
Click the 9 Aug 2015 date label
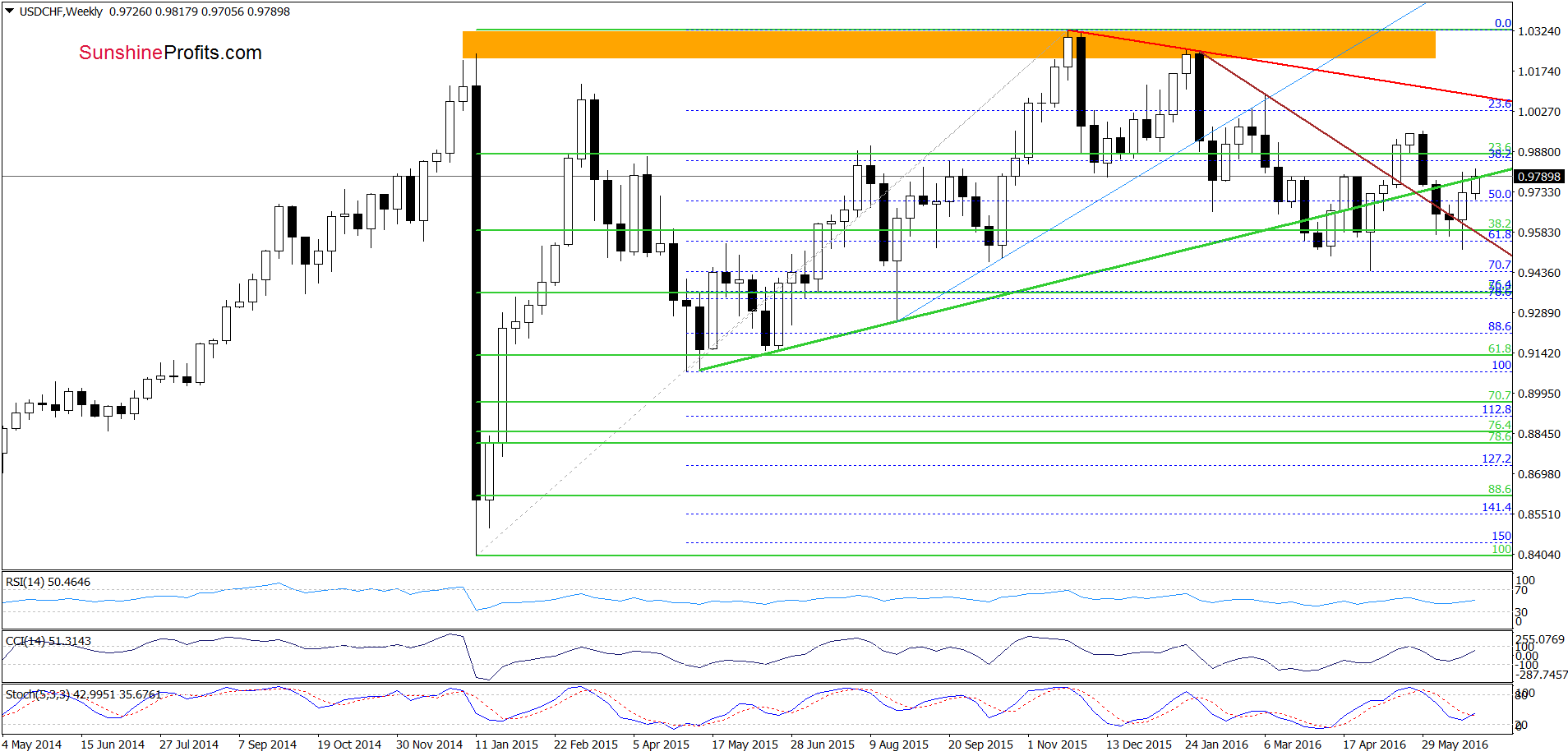(x=899, y=744)
